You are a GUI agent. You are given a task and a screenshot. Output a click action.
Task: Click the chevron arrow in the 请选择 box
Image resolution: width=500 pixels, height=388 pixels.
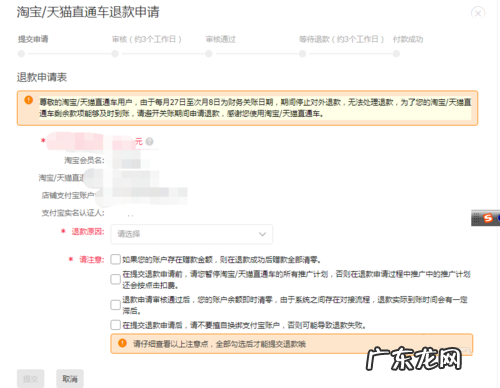click(x=263, y=234)
